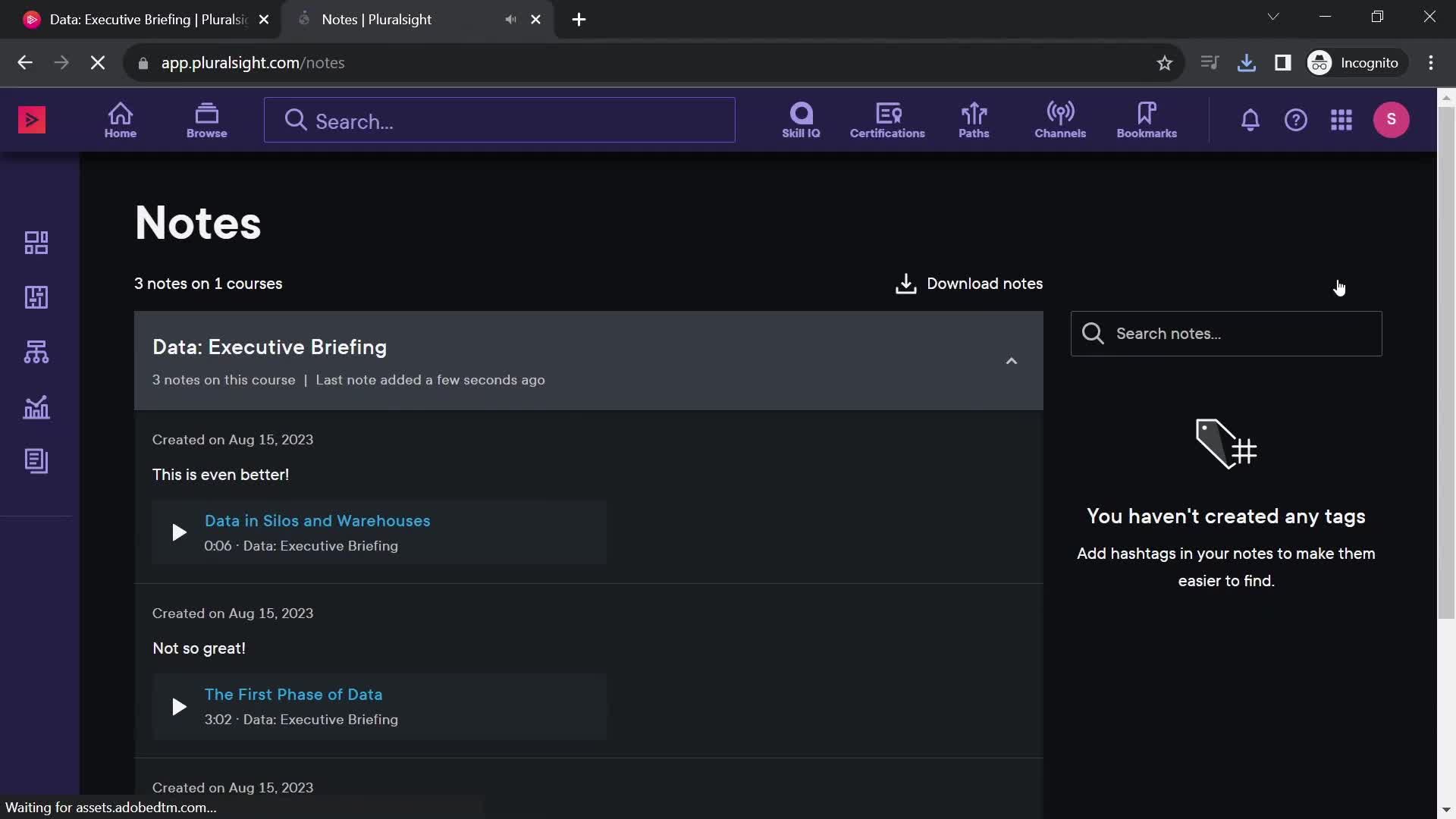The width and height of the screenshot is (1456, 819).
Task: Open the Channels section
Action: tap(1060, 120)
